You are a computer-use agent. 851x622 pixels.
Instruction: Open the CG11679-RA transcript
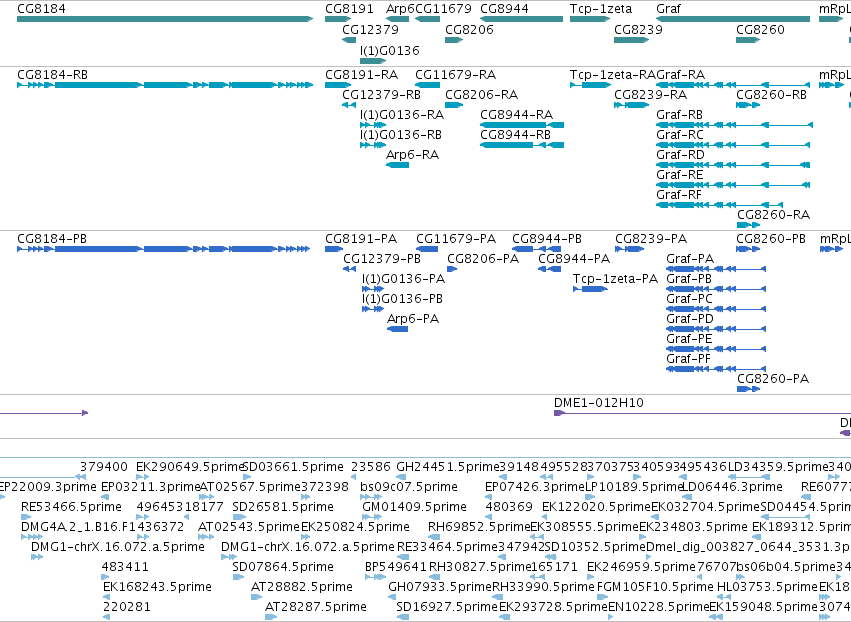click(x=428, y=85)
